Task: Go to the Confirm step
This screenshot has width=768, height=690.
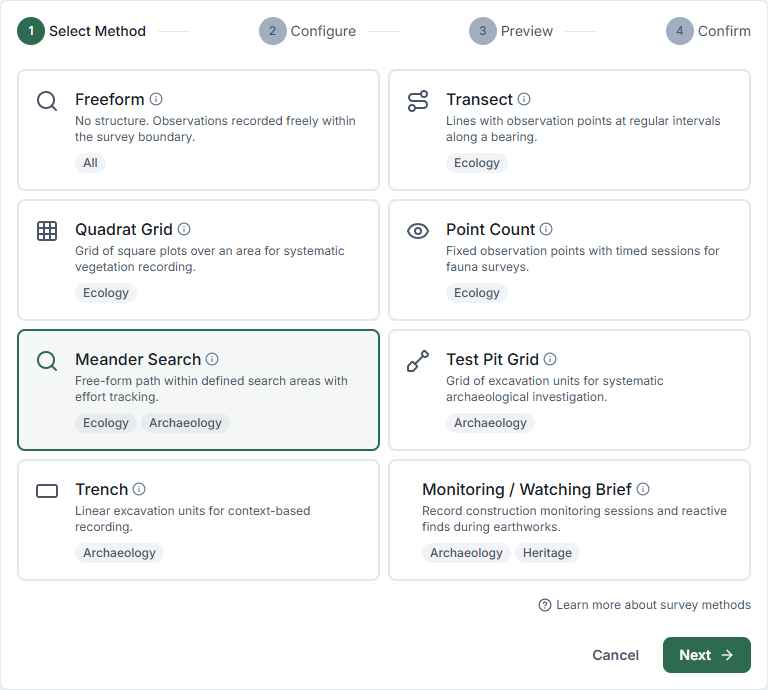Action: point(708,31)
